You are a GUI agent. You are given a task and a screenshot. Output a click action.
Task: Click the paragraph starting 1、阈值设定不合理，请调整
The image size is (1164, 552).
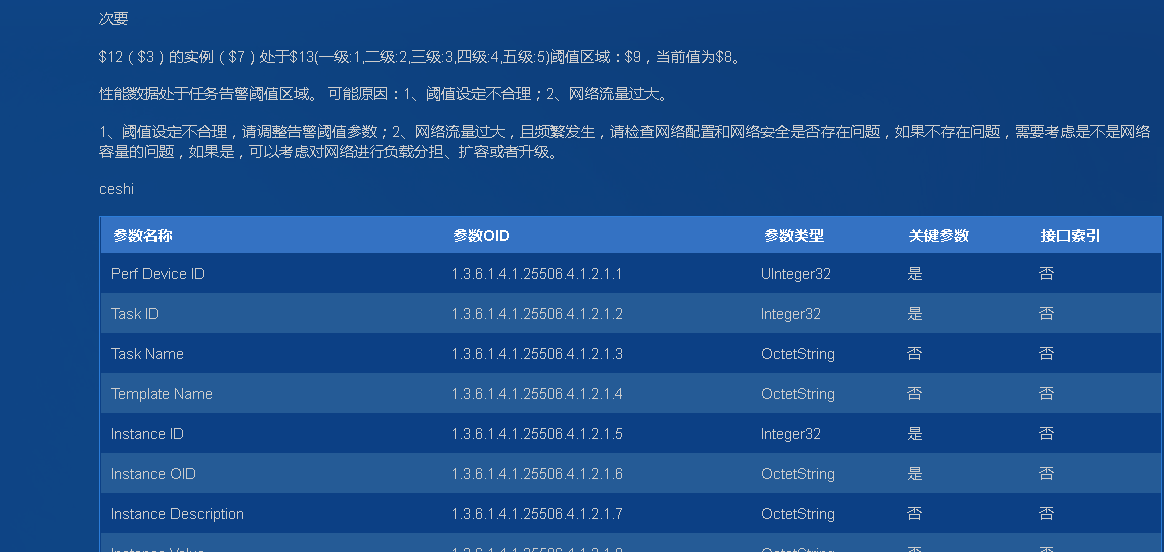pyautogui.click(x=625, y=142)
